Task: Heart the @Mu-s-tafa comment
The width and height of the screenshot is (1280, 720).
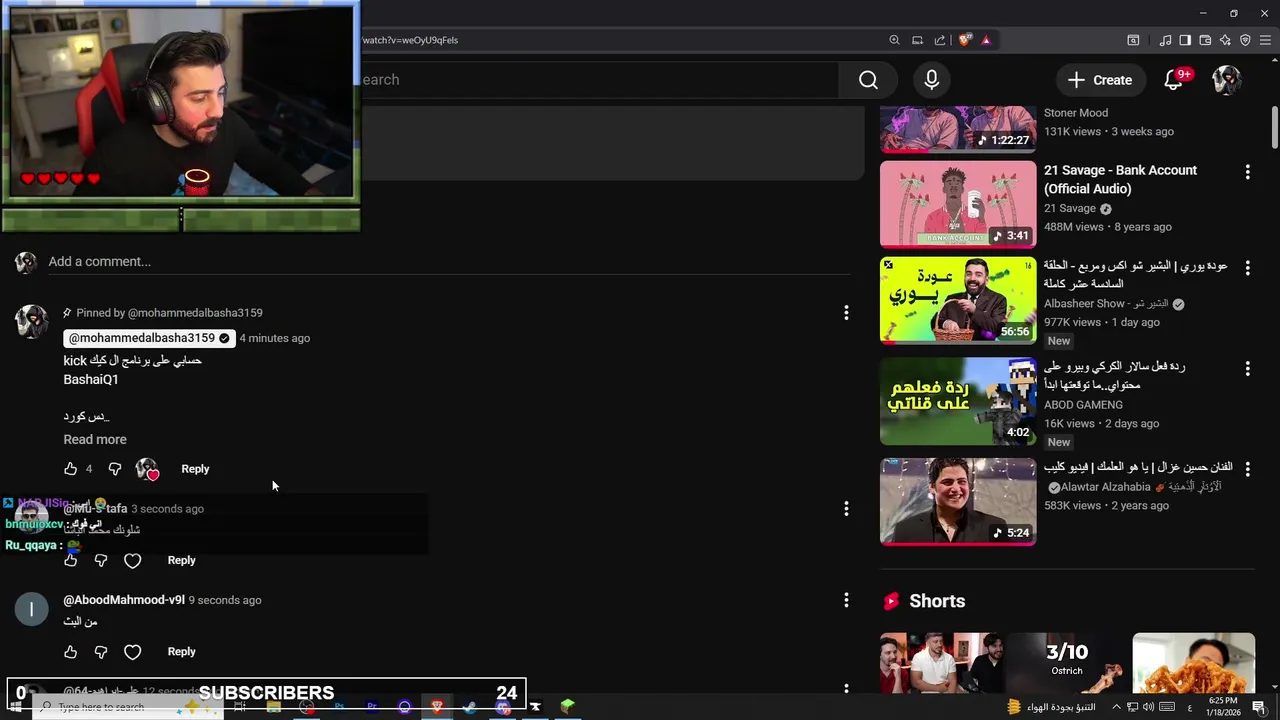Action: click(133, 561)
